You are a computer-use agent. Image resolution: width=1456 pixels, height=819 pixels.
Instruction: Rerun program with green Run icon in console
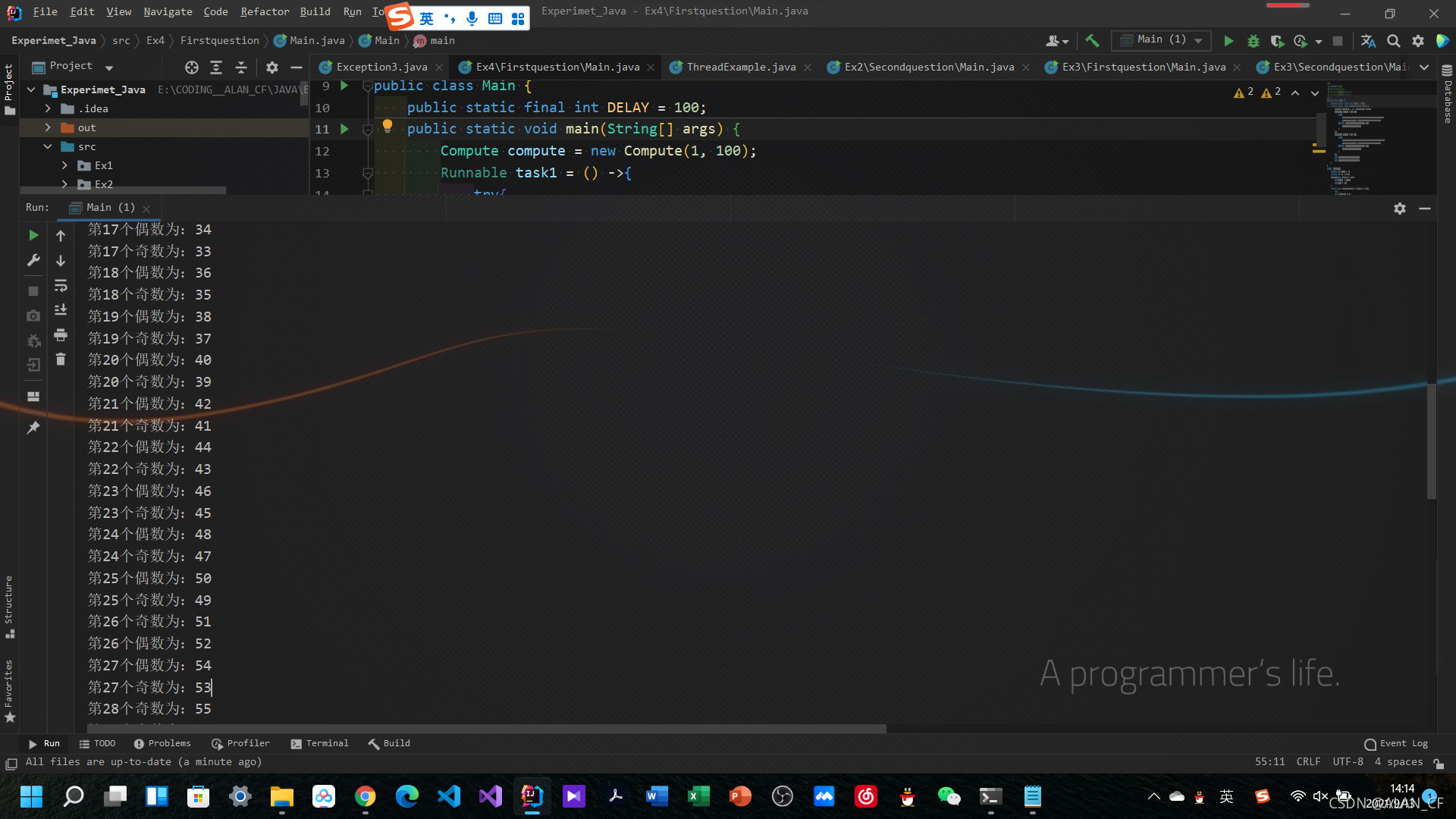coord(33,236)
